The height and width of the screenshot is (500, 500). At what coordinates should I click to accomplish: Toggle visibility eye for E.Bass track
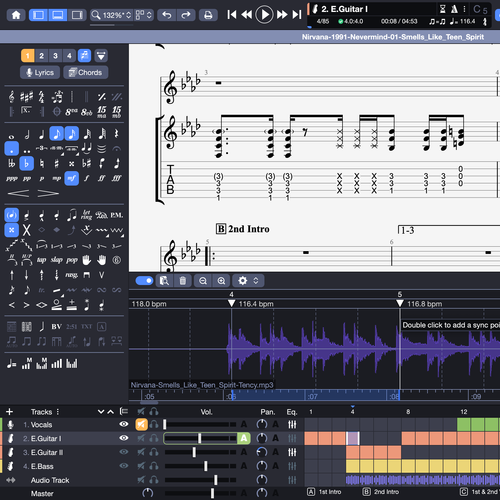(x=124, y=466)
